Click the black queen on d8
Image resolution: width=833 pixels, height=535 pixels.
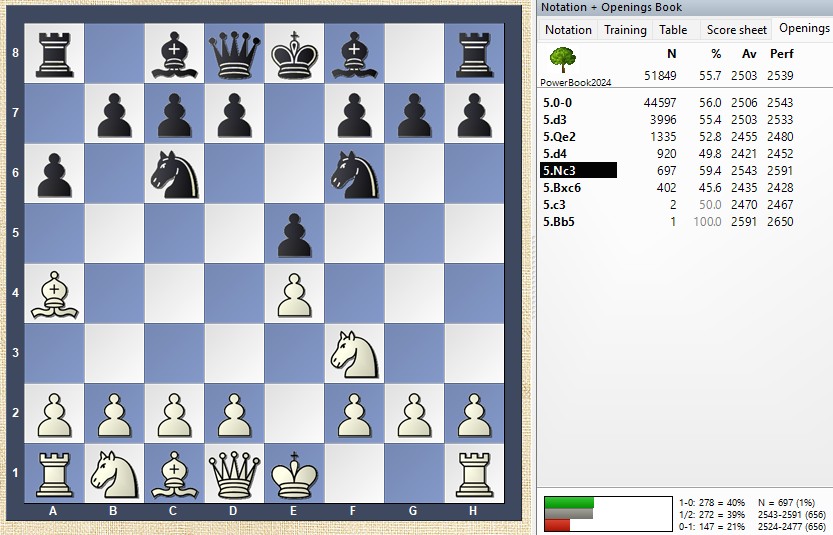(x=234, y=54)
